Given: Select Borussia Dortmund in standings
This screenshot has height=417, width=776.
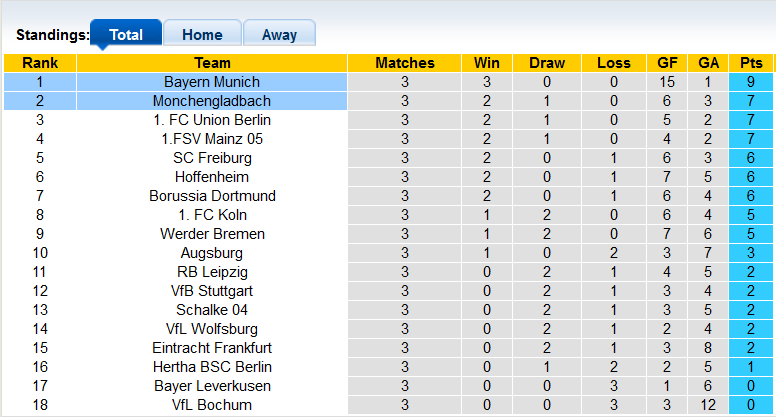Looking at the screenshot, I should (212, 196).
